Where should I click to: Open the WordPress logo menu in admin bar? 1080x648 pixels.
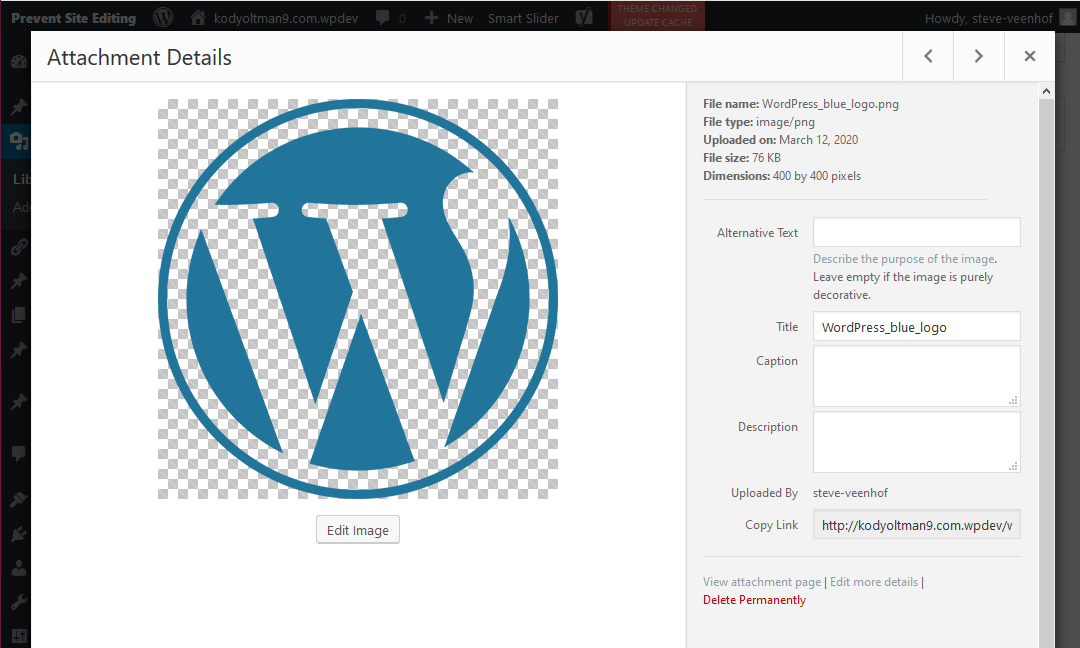pyautogui.click(x=163, y=17)
